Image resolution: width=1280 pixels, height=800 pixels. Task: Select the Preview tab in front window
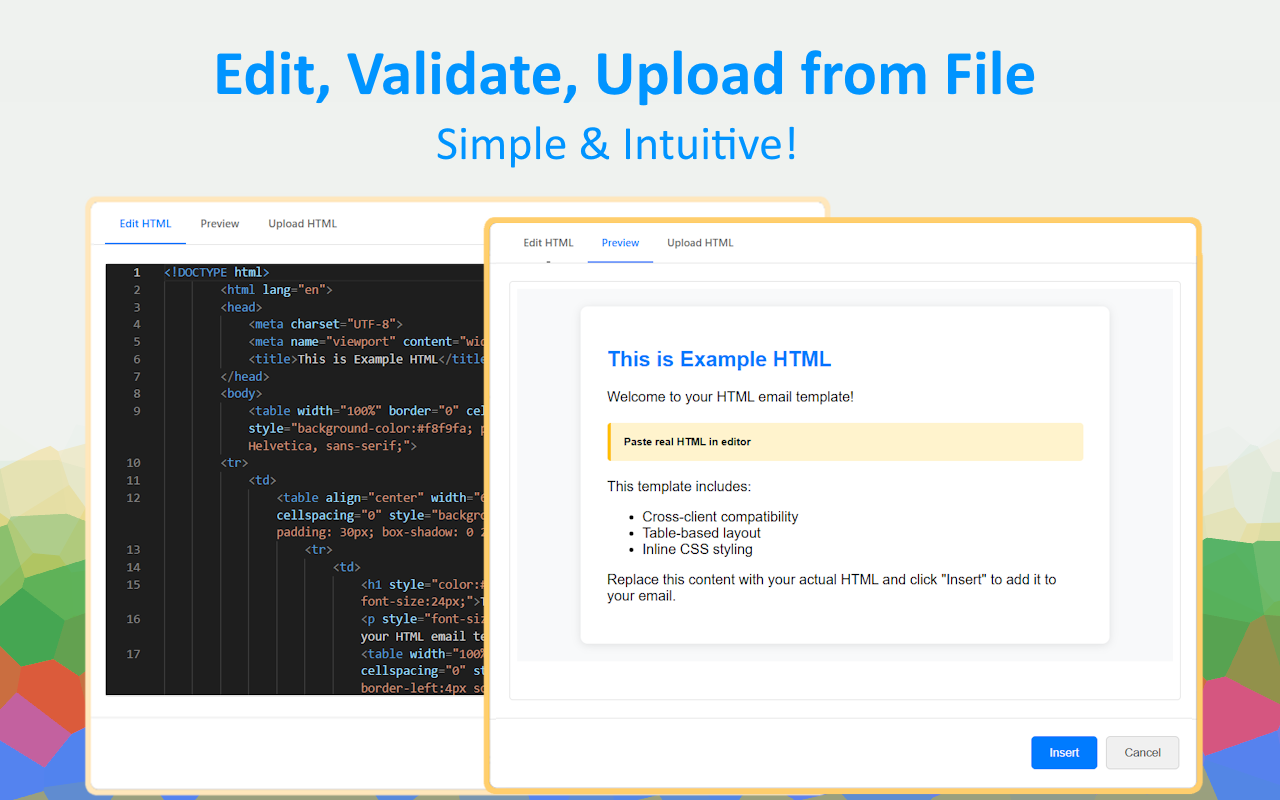click(x=620, y=243)
